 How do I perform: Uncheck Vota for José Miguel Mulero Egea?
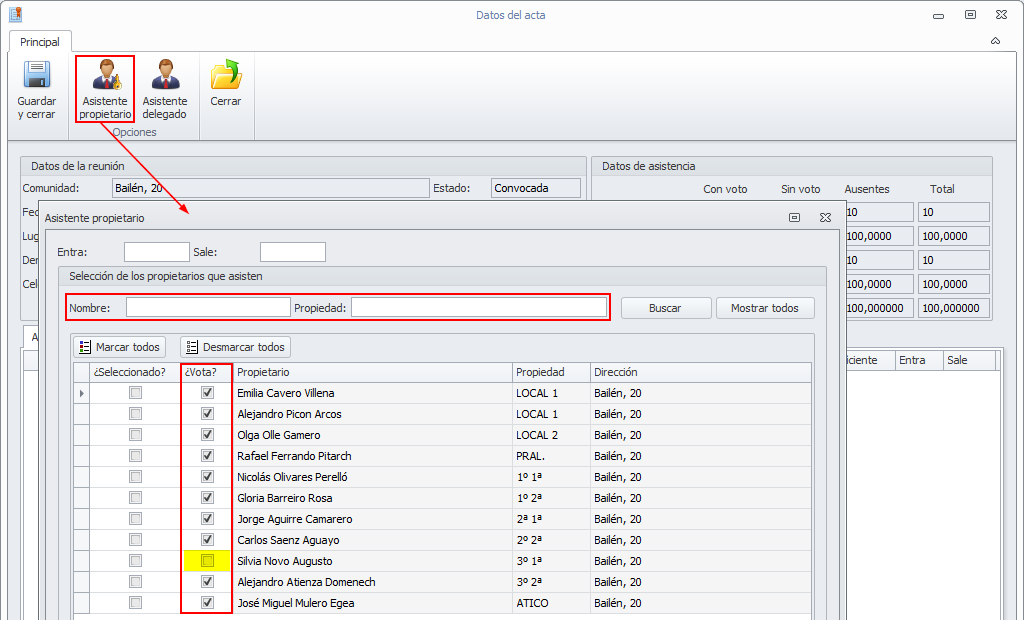tap(207, 602)
